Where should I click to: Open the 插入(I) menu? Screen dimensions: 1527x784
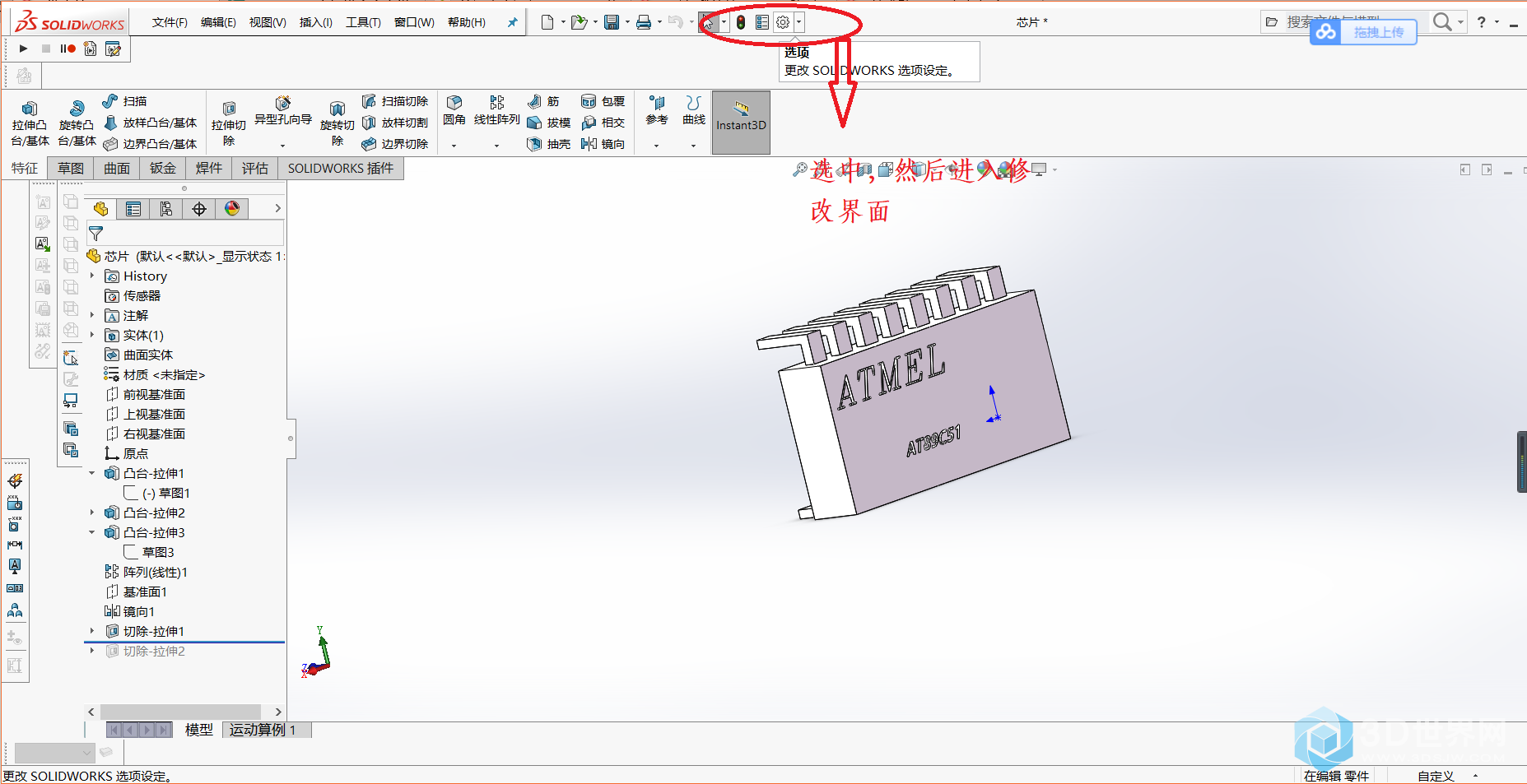315,22
